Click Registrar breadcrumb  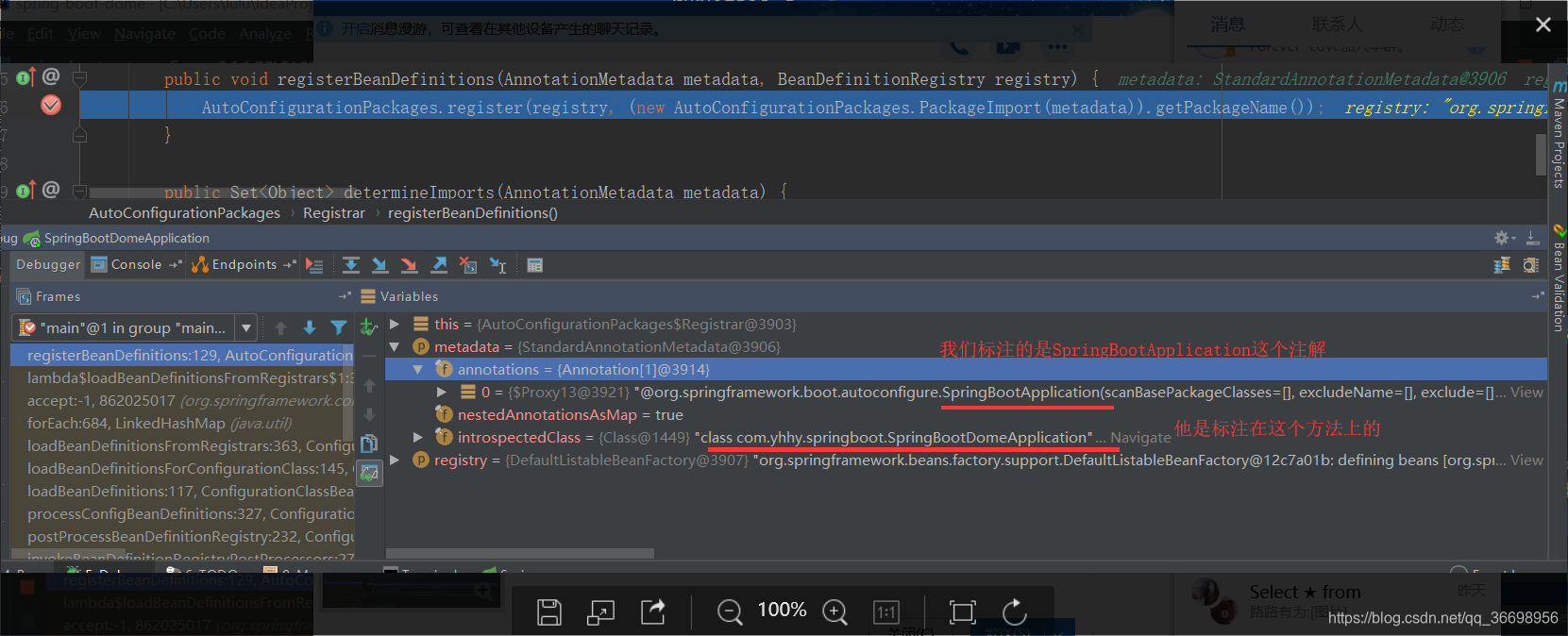tap(333, 212)
